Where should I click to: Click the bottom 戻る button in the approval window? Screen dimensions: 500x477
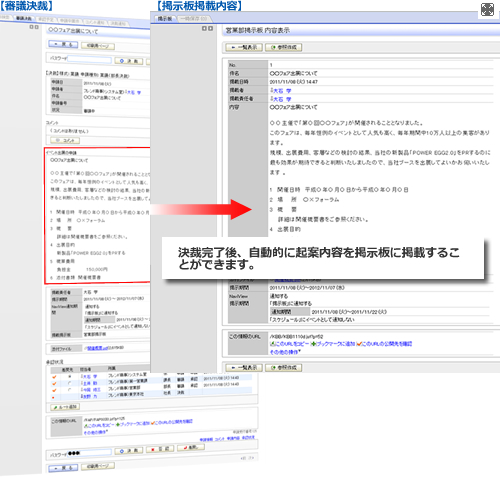(x=63, y=468)
